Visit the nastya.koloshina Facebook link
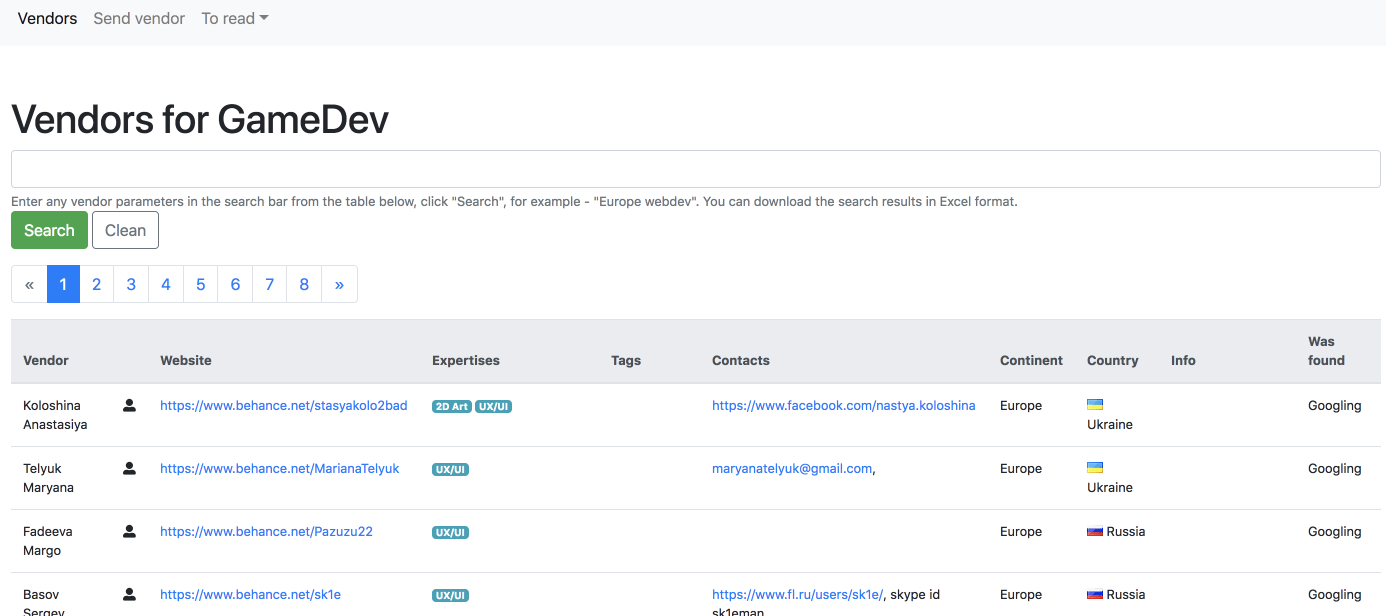1386x616 pixels. [843, 405]
